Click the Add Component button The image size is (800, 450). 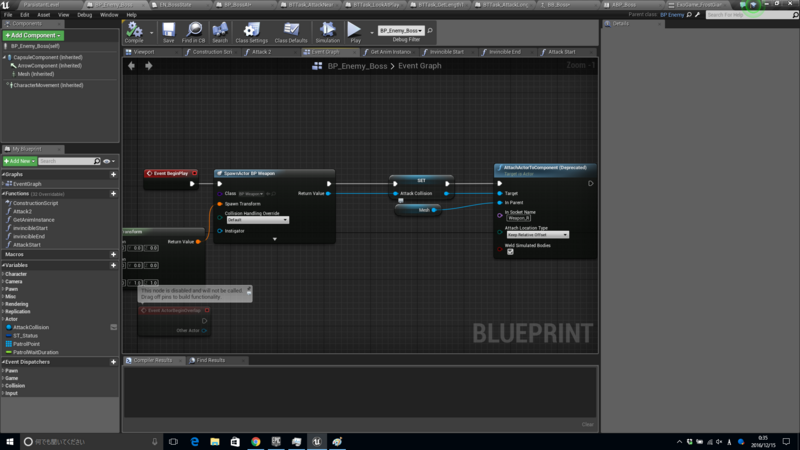[33, 35]
